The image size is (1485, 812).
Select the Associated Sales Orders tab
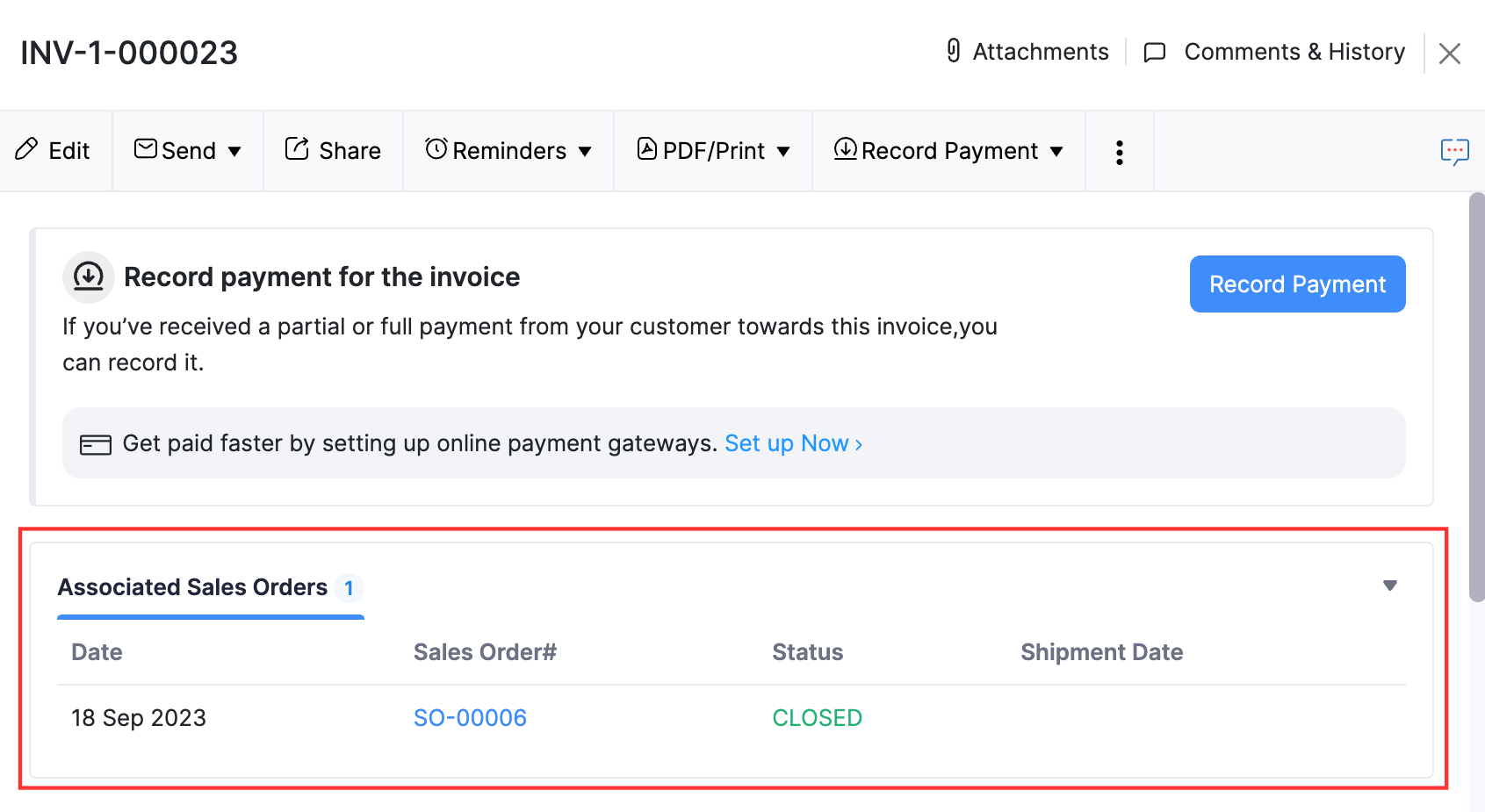(x=193, y=587)
